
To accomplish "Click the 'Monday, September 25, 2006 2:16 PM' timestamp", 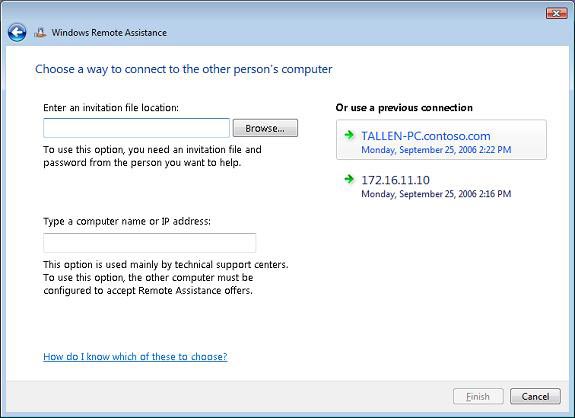I will pyautogui.click(x=436, y=194).
